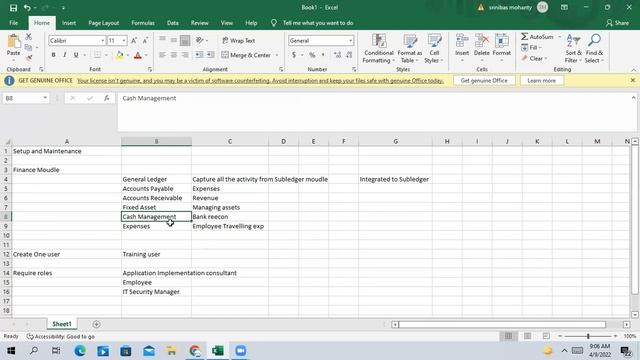Image resolution: width=640 pixels, height=360 pixels.
Task: Open the Calibri font name dropdown
Action: [102, 41]
